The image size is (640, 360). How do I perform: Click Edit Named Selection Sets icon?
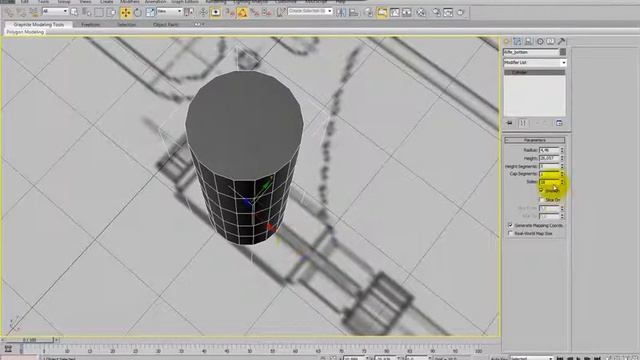281,13
